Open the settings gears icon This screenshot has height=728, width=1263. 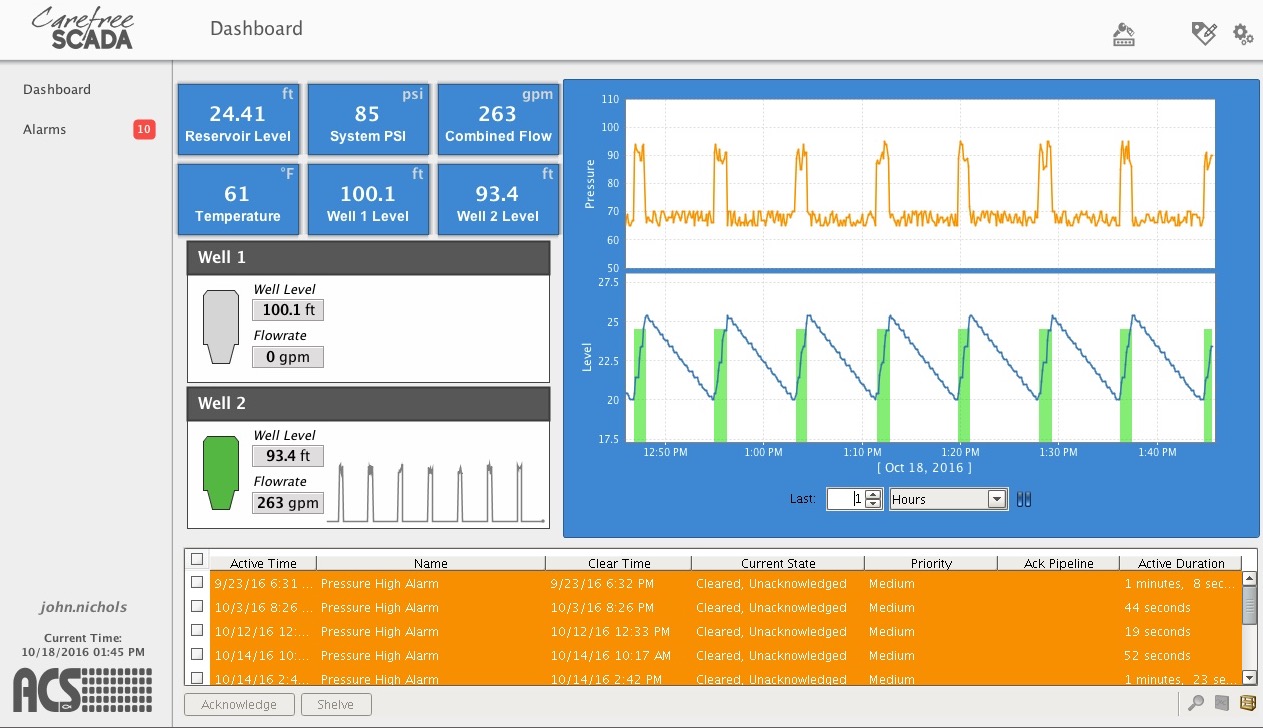pyautogui.click(x=1242, y=34)
